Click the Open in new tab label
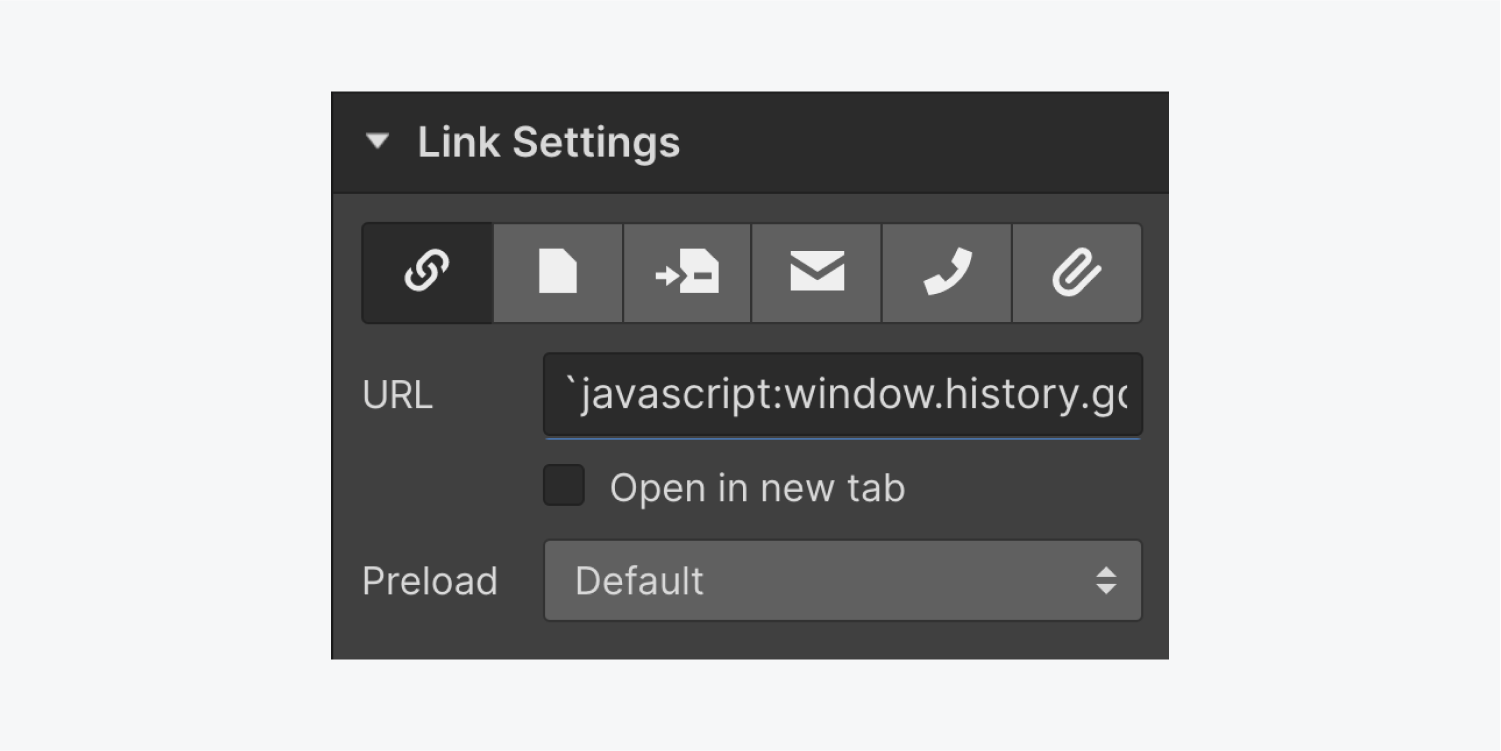Viewport: 1501px width, 751px height. [757, 488]
